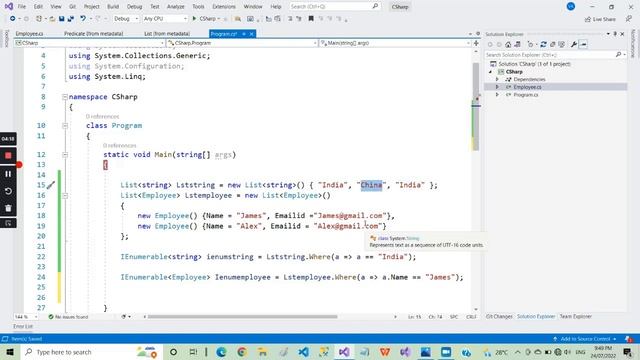Collapse class Program code region
Viewport: 640px width, 360px height.
pyautogui.click(x=65, y=126)
